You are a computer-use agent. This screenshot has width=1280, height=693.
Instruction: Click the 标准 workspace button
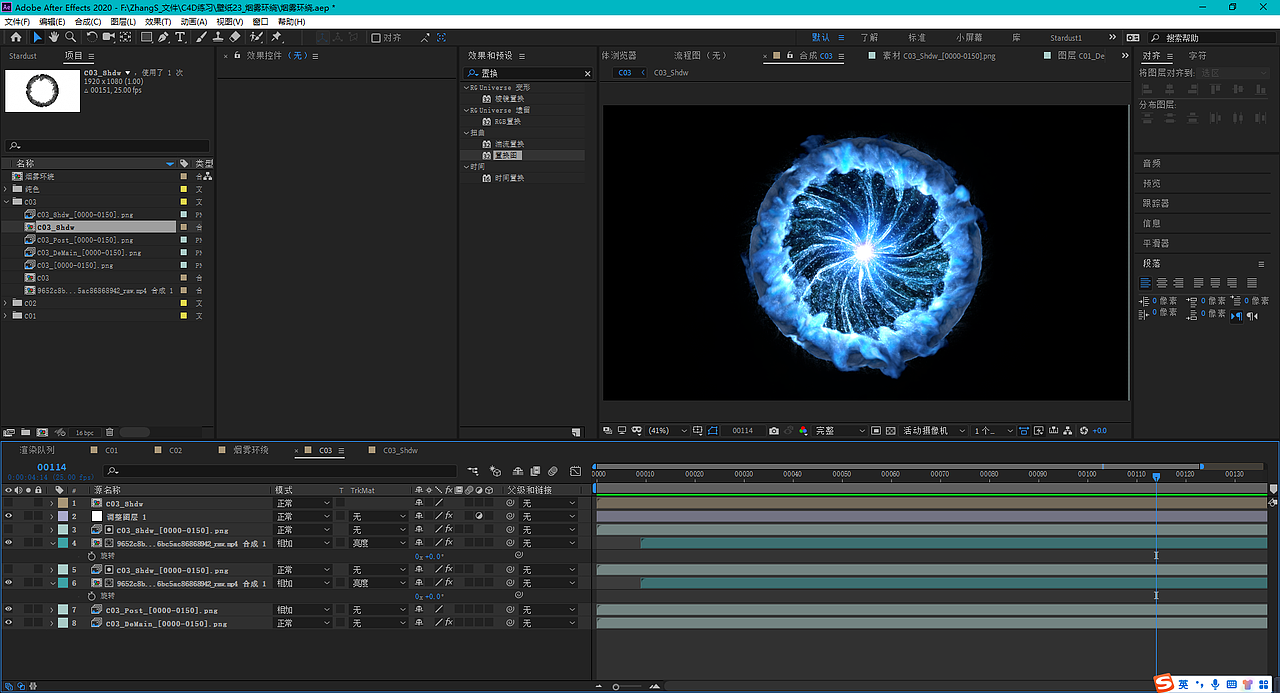[x=916, y=38]
